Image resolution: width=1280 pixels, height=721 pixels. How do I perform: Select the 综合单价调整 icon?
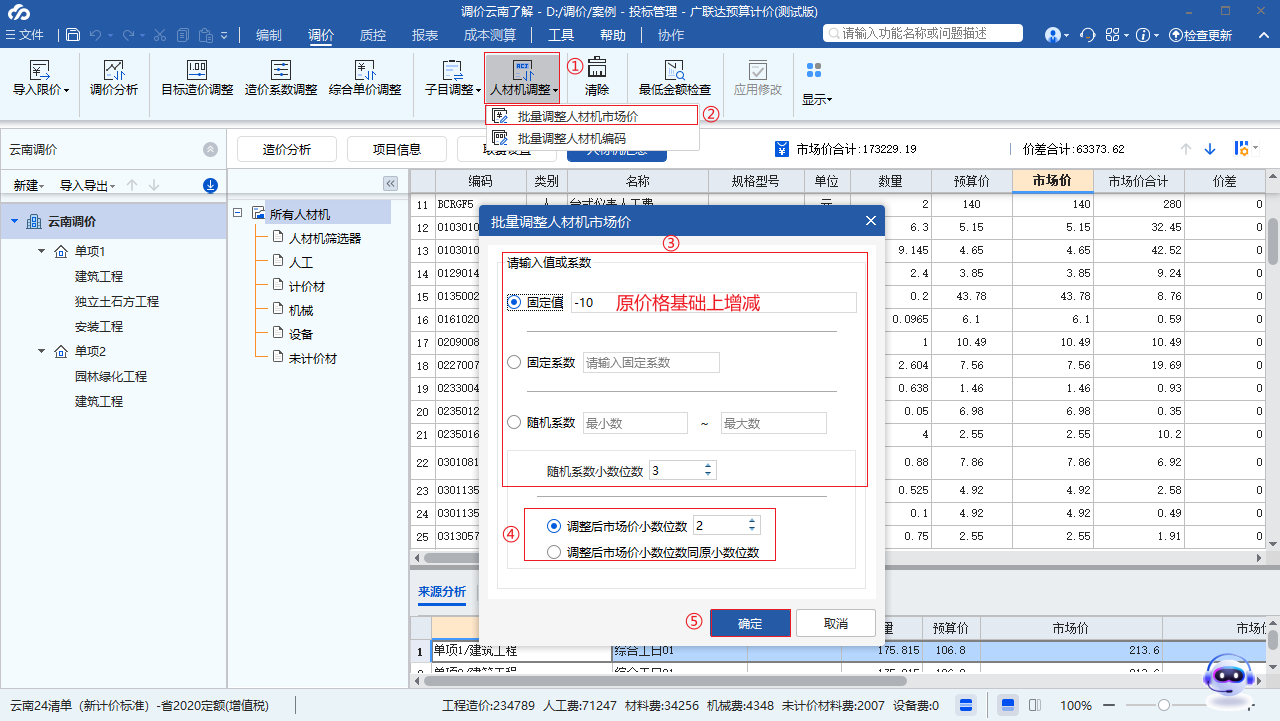364,80
